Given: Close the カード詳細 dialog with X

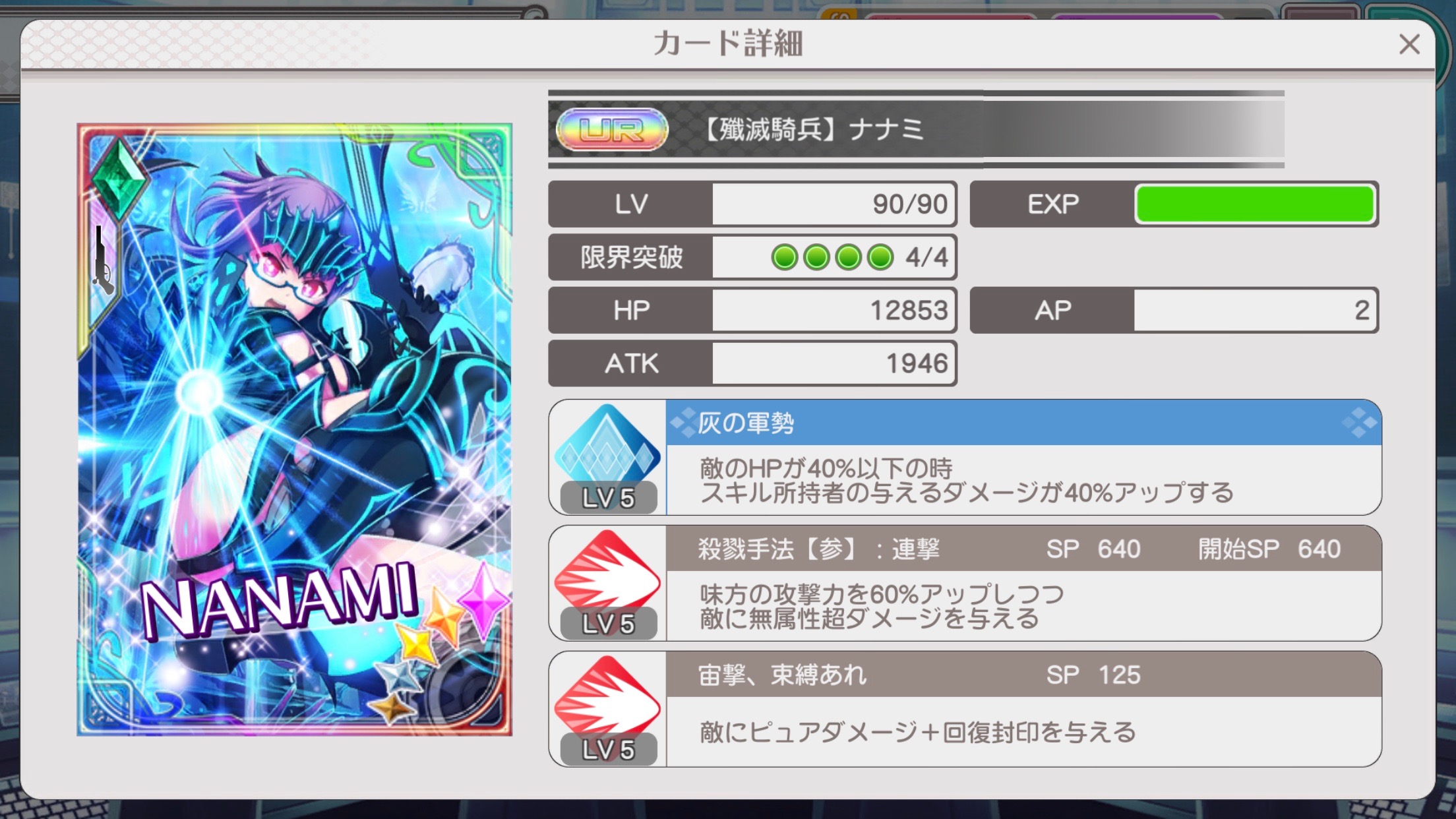Looking at the screenshot, I should pos(1409,44).
